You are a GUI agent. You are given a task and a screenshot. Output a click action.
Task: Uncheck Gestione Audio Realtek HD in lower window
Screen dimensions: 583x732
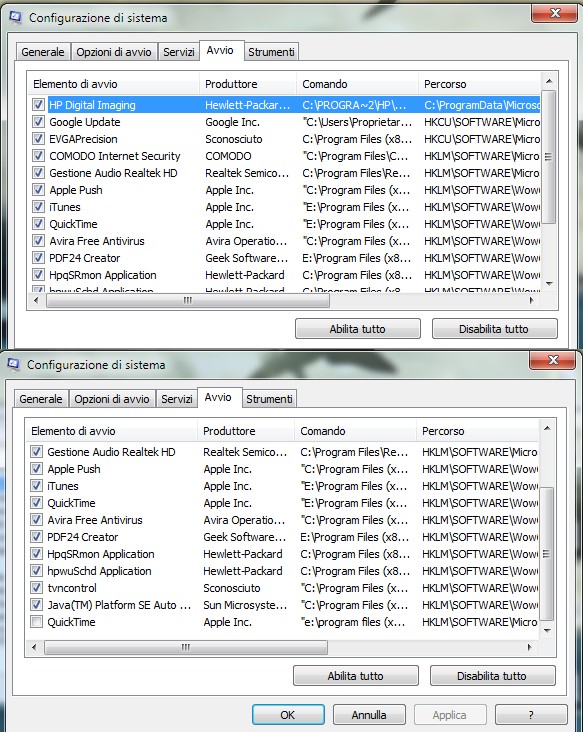pos(36,451)
